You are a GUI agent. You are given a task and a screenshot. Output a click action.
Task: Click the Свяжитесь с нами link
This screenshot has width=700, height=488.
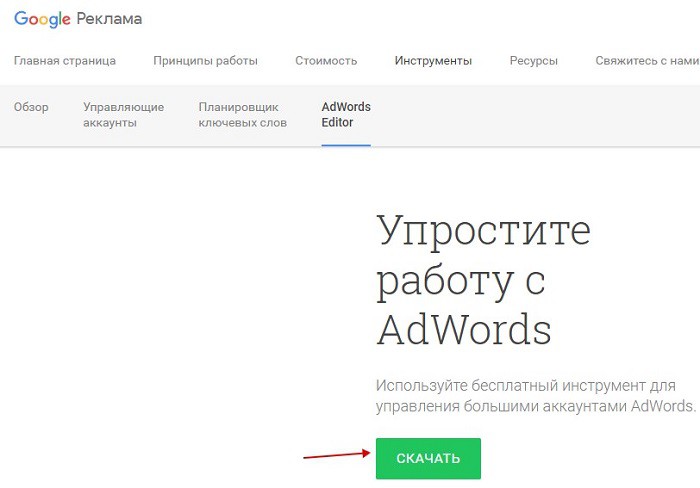[647, 61]
